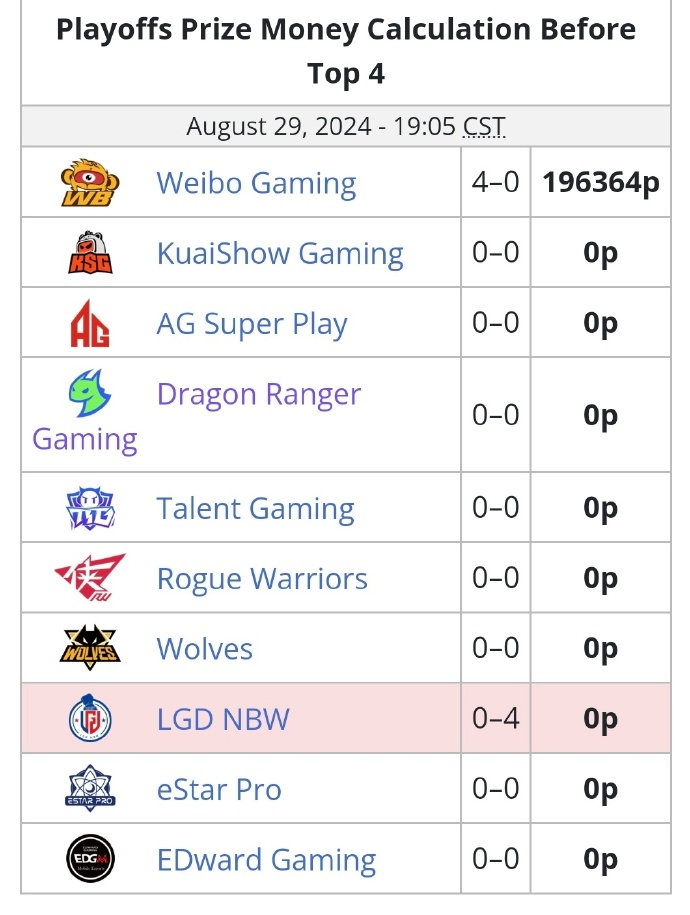The width and height of the screenshot is (690, 915).
Task: Open the KuaiShow Gaming team link
Action: (x=280, y=253)
